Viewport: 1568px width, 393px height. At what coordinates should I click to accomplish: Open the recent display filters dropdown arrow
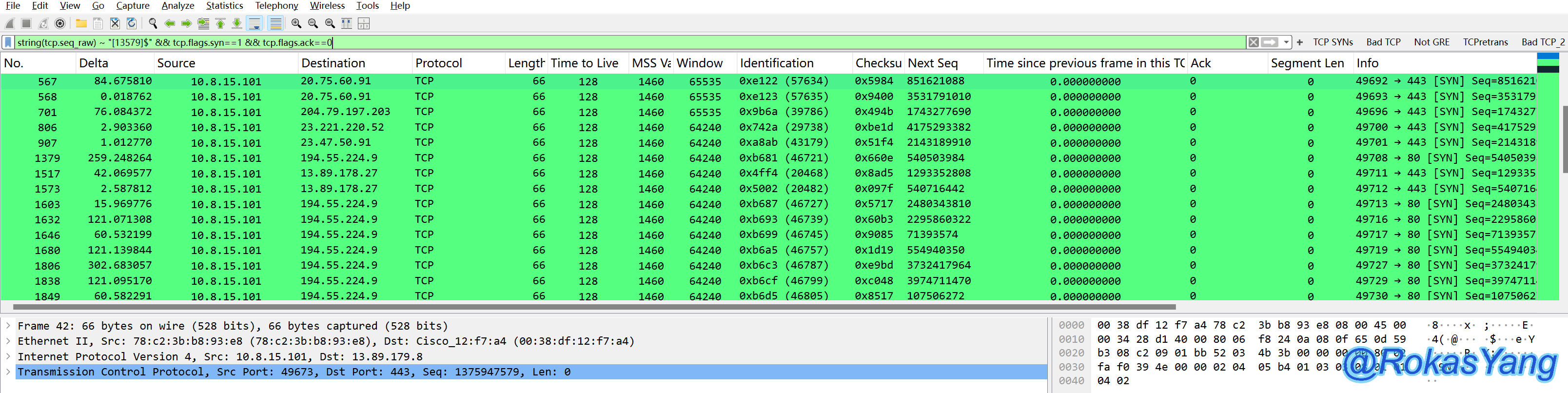[1286, 42]
